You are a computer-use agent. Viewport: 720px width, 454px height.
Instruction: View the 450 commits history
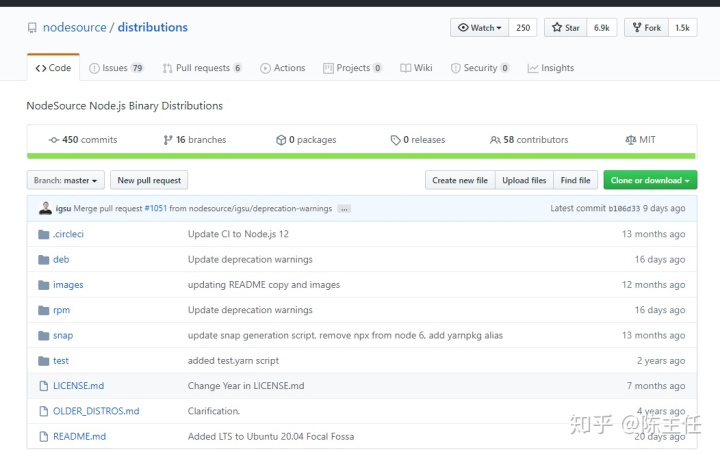pyautogui.click(x=83, y=140)
